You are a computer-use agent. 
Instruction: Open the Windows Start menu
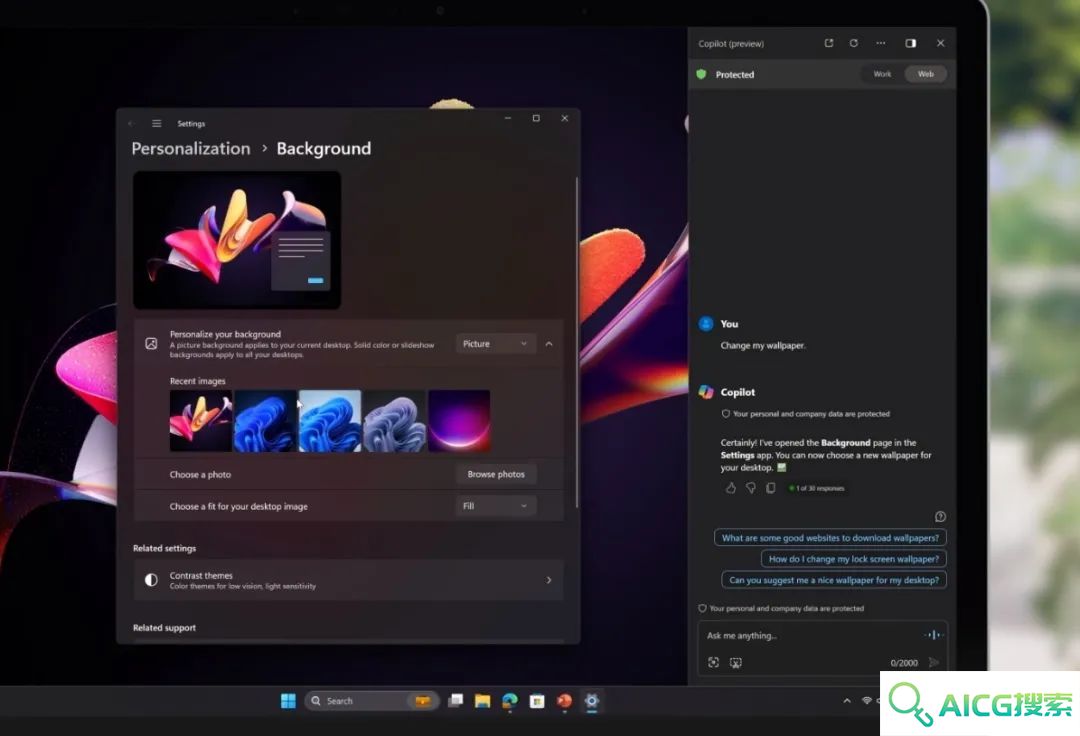click(288, 701)
